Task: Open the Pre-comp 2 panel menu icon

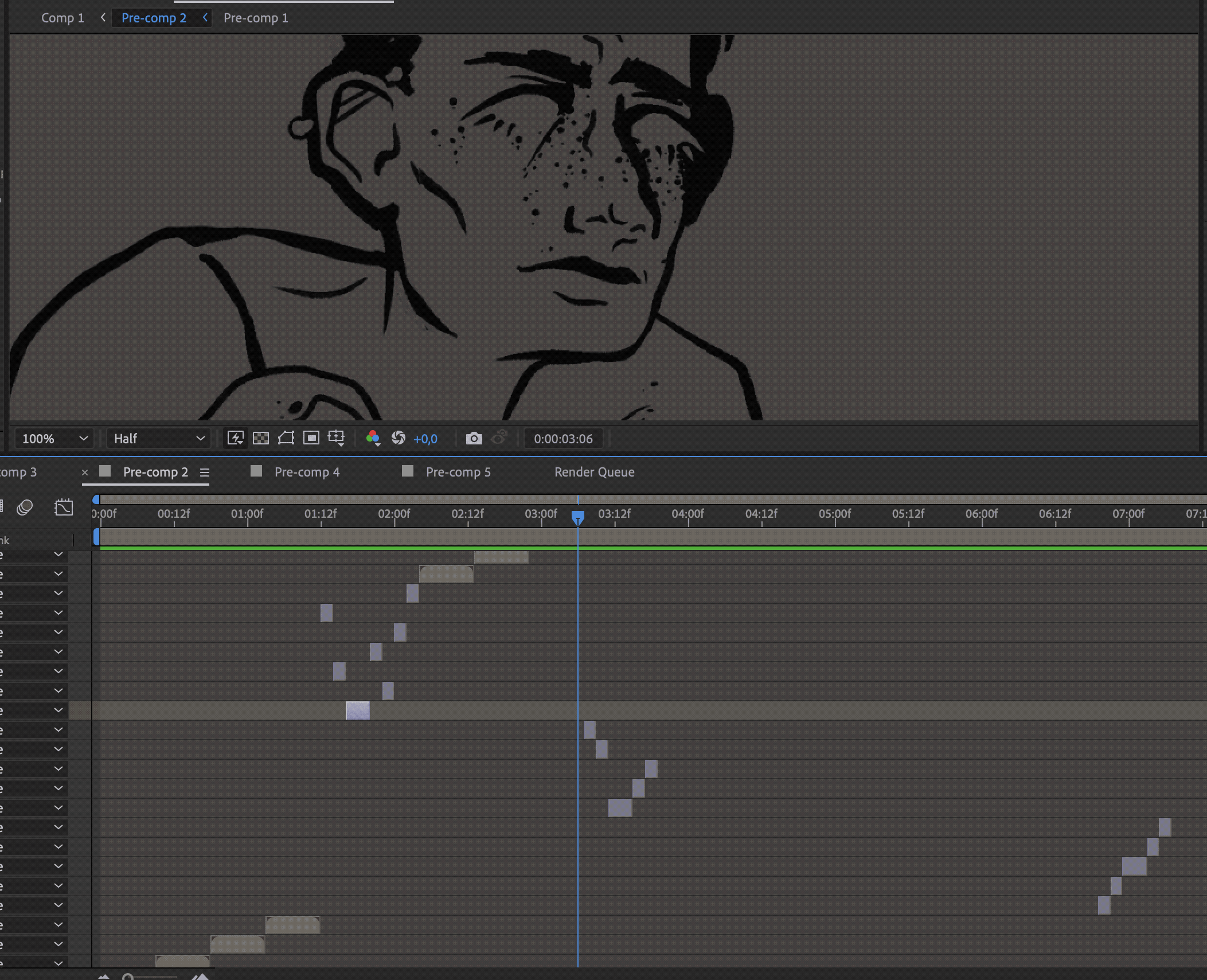Action: (205, 473)
